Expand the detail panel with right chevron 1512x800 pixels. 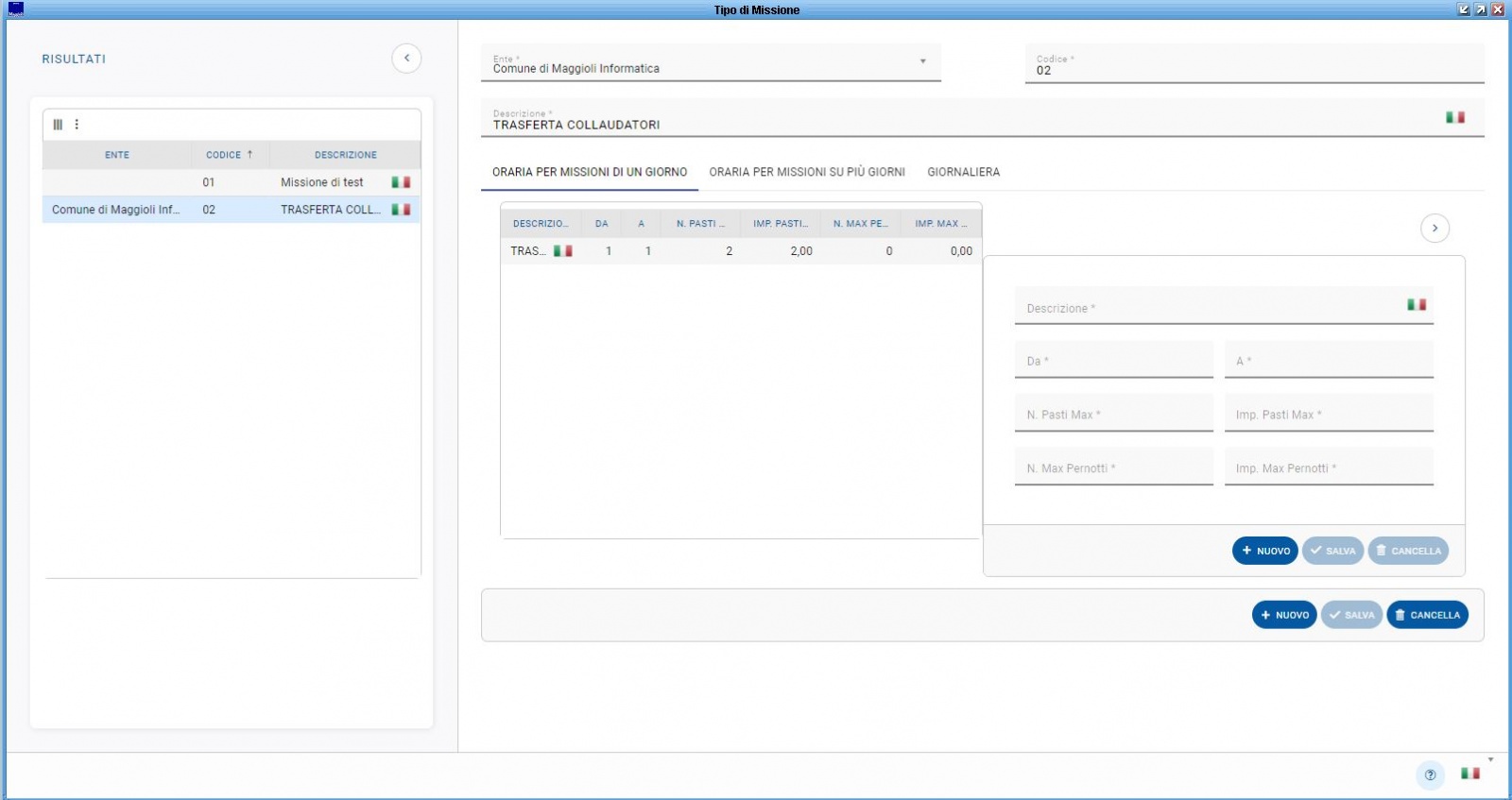click(x=1435, y=229)
